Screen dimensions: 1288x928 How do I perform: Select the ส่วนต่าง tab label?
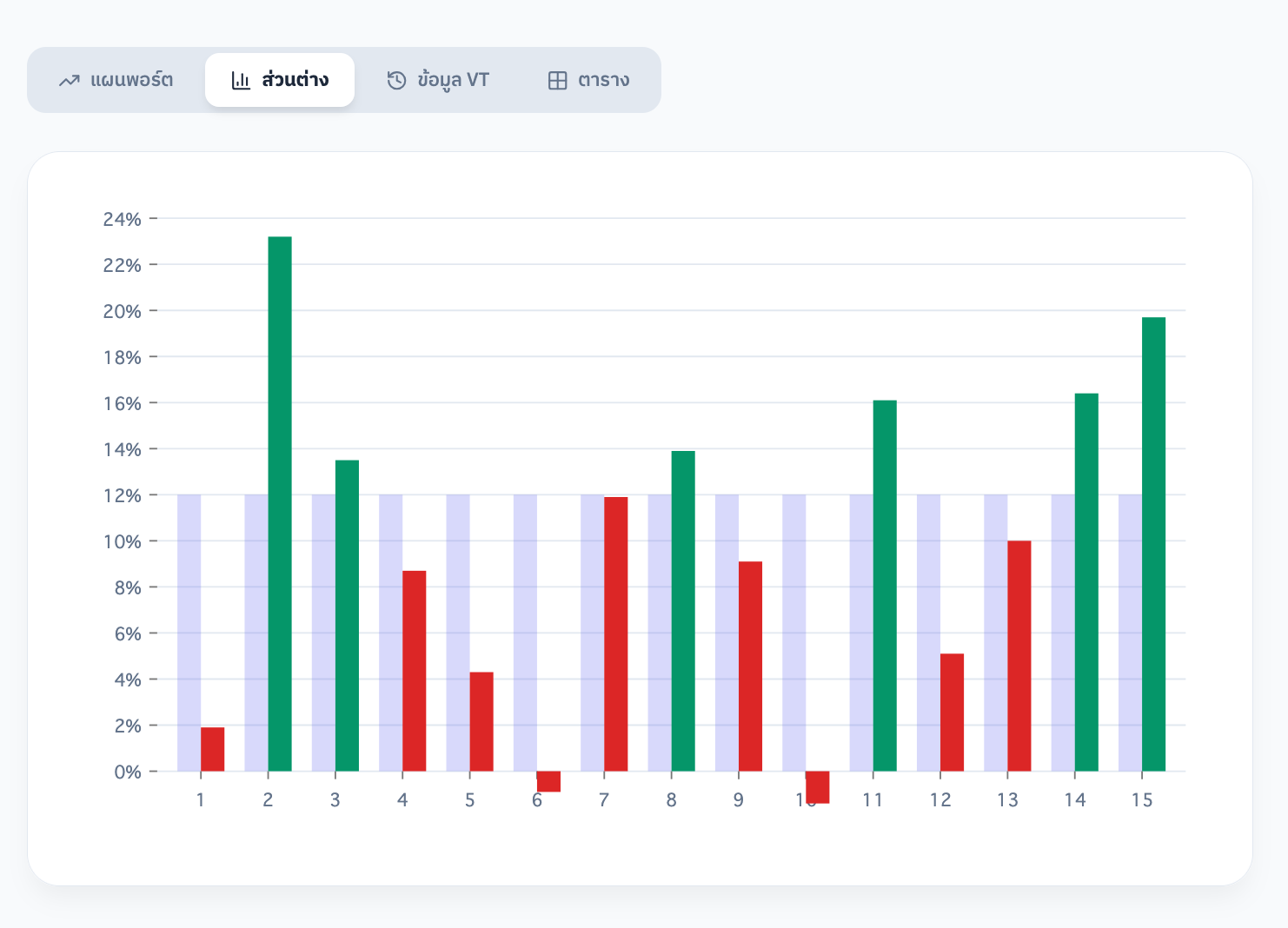coord(295,80)
